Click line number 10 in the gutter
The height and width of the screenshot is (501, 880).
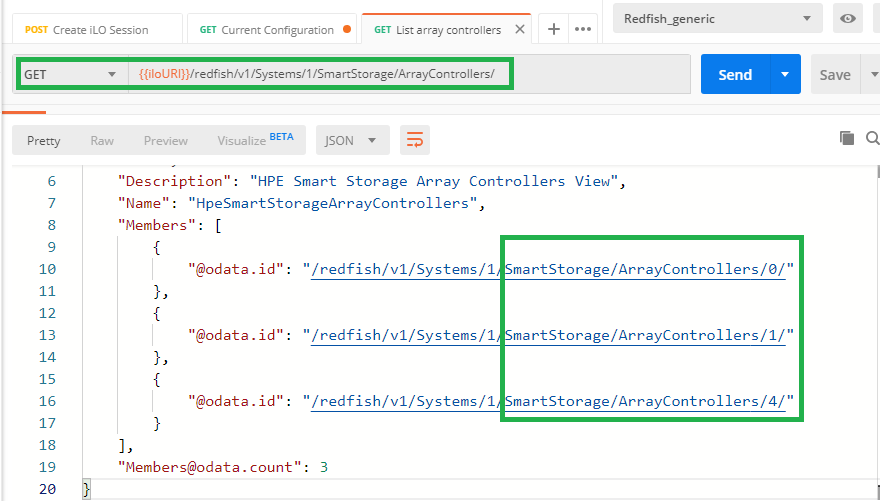tap(47, 269)
